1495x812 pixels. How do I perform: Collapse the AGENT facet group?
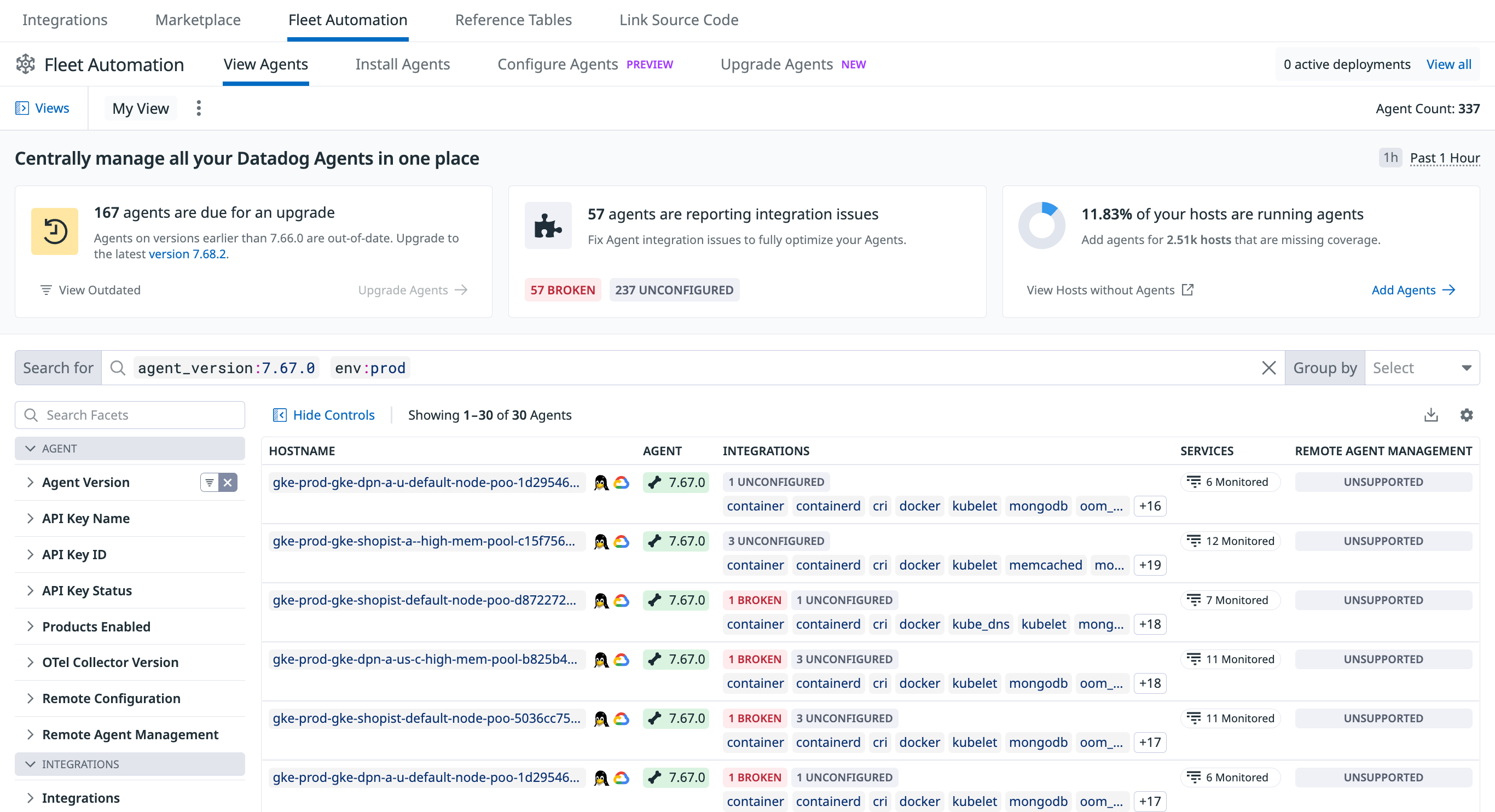coord(130,449)
